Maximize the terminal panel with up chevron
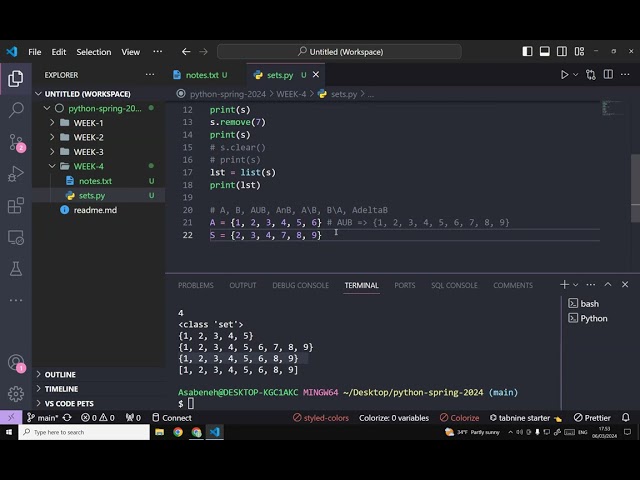This screenshot has width=640, height=480. [608, 284]
